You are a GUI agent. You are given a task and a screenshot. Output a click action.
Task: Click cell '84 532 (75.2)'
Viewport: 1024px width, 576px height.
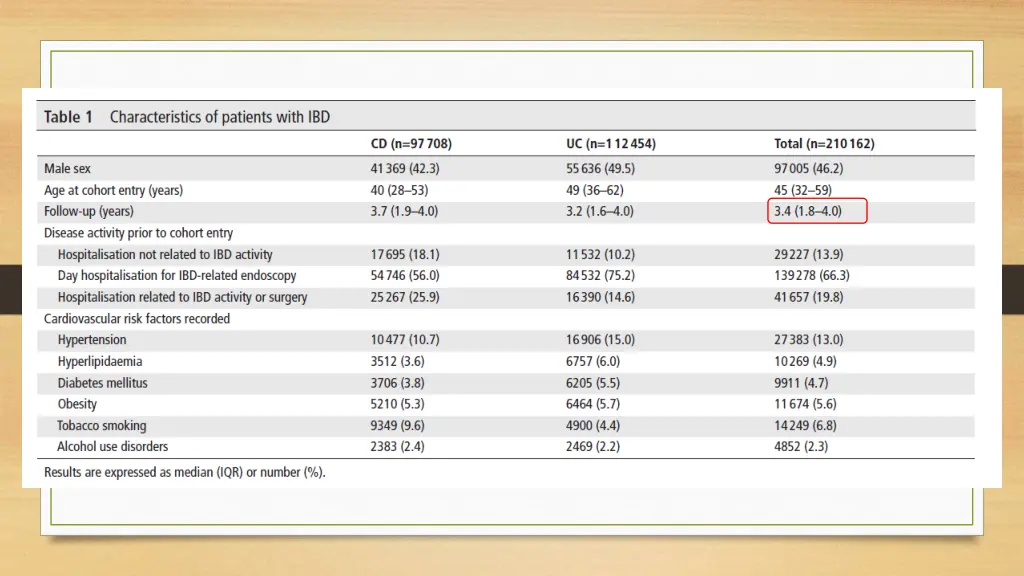(600, 276)
